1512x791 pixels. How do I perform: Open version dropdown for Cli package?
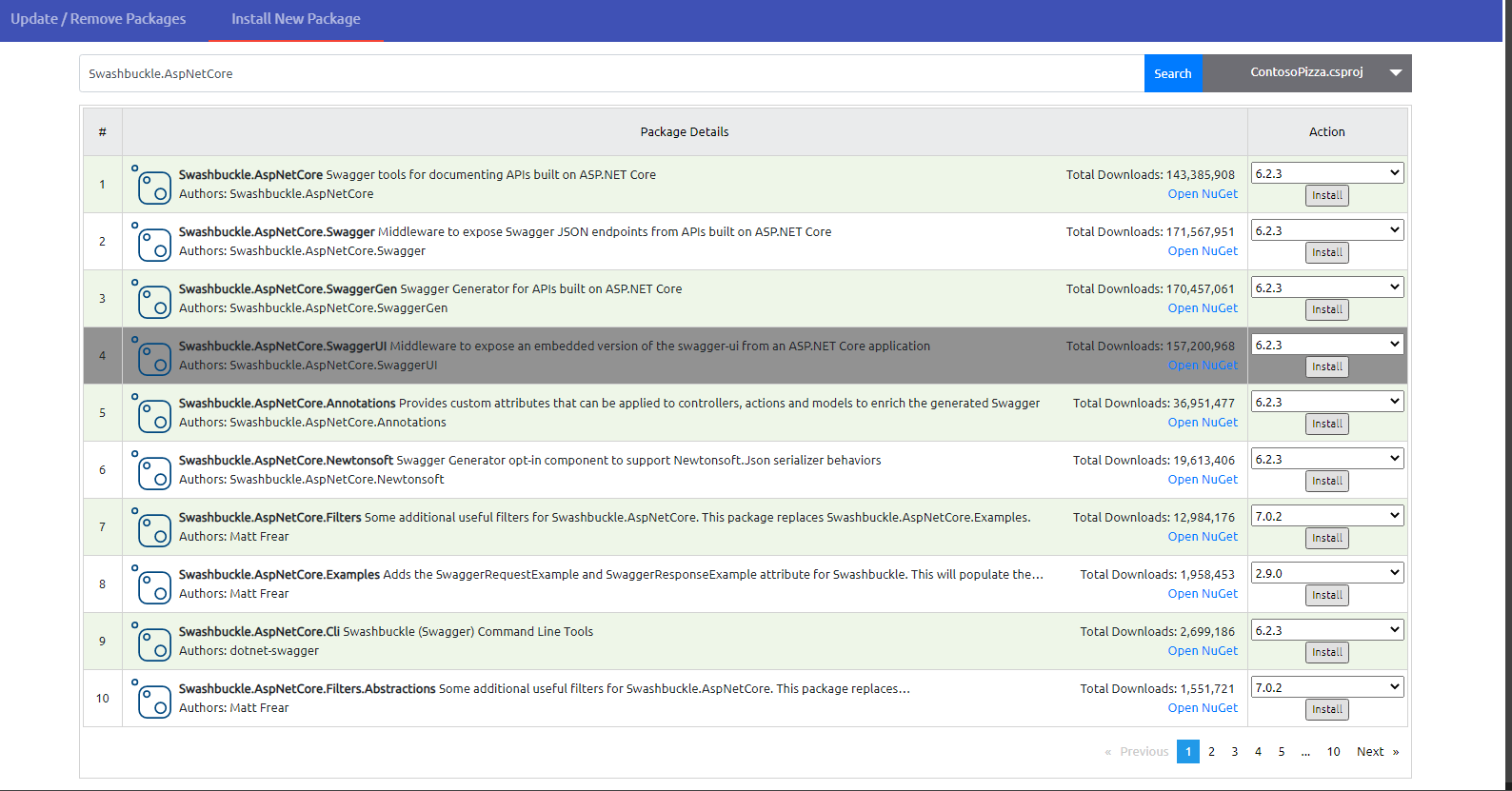[1327, 630]
